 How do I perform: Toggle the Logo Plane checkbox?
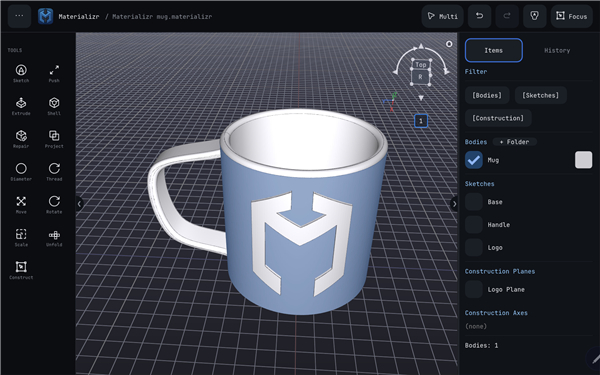(x=474, y=289)
